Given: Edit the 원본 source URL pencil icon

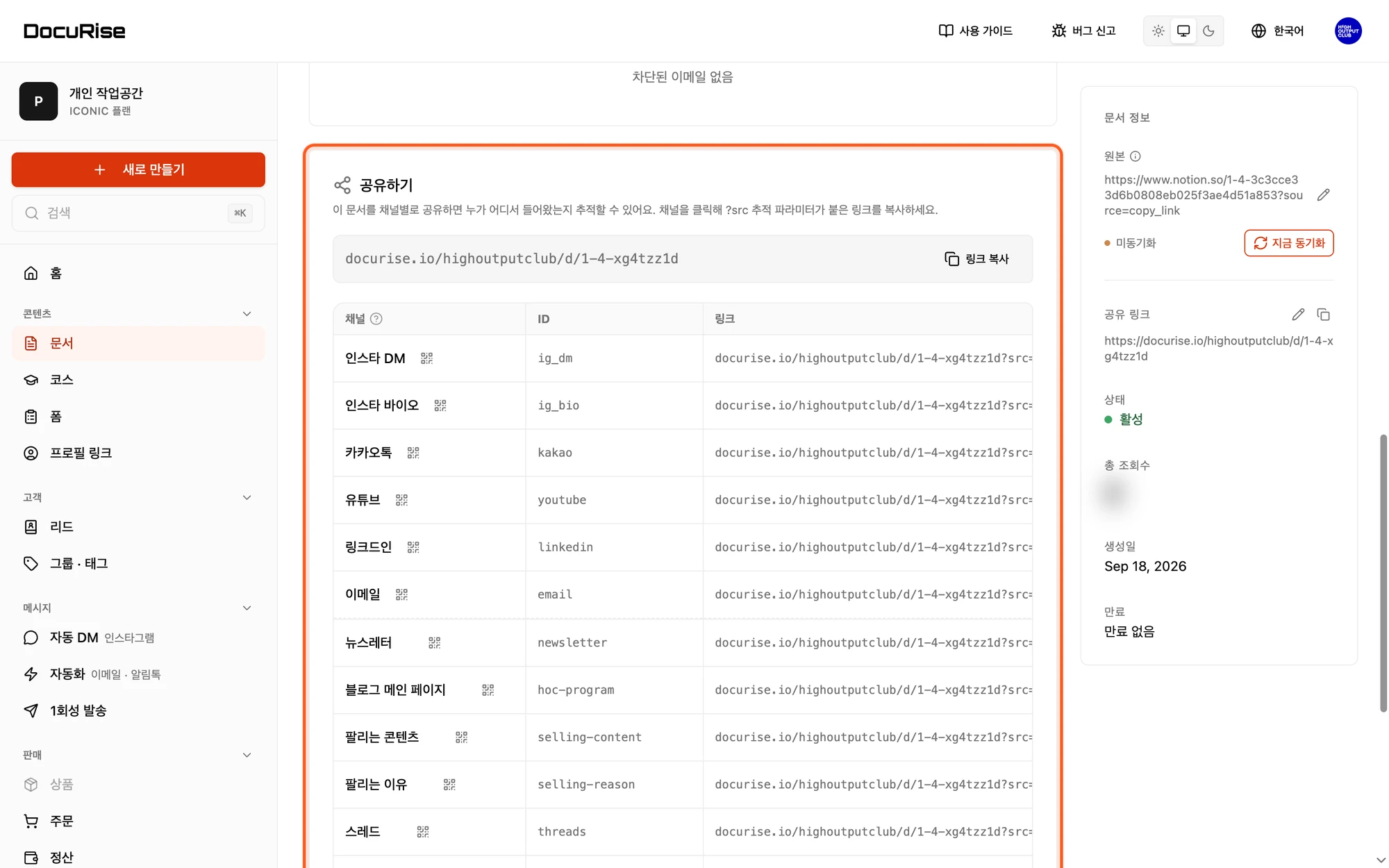Looking at the screenshot, I should pyautogui.click(x=1323, y=195).
